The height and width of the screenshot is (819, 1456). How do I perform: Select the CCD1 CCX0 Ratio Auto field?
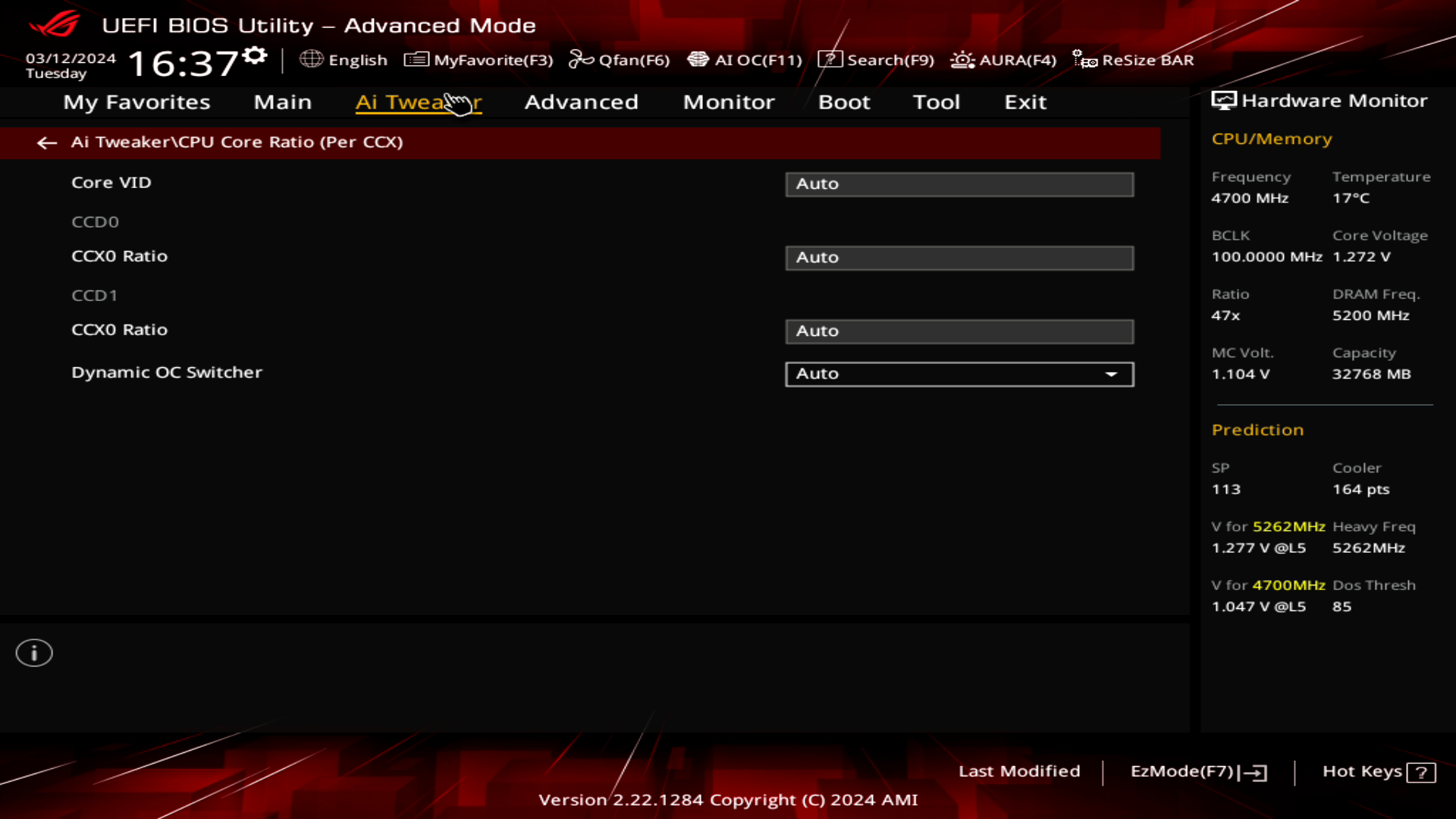pyautogui.click(x=959, y=331)
